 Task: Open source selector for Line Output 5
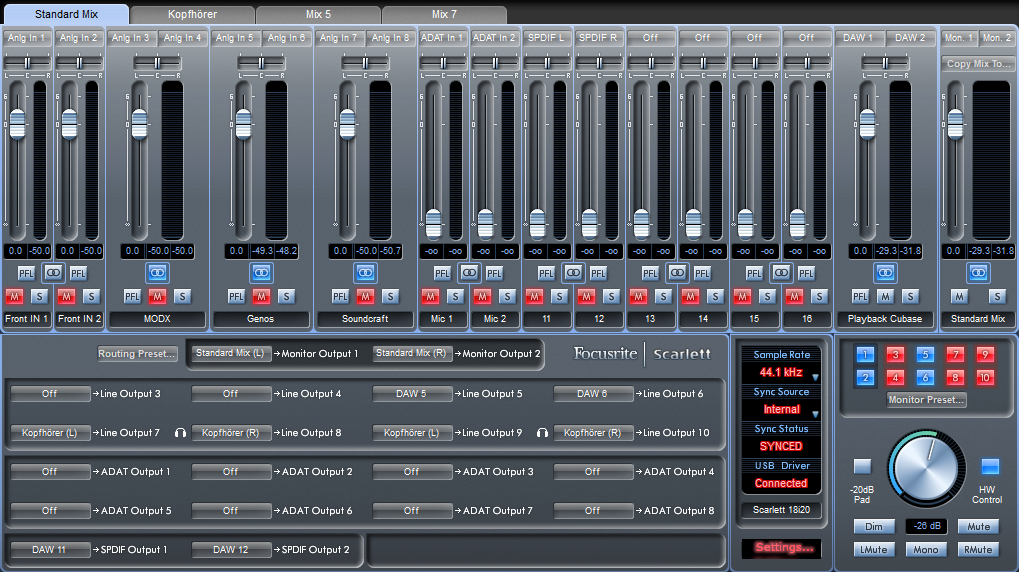(412, 394)
